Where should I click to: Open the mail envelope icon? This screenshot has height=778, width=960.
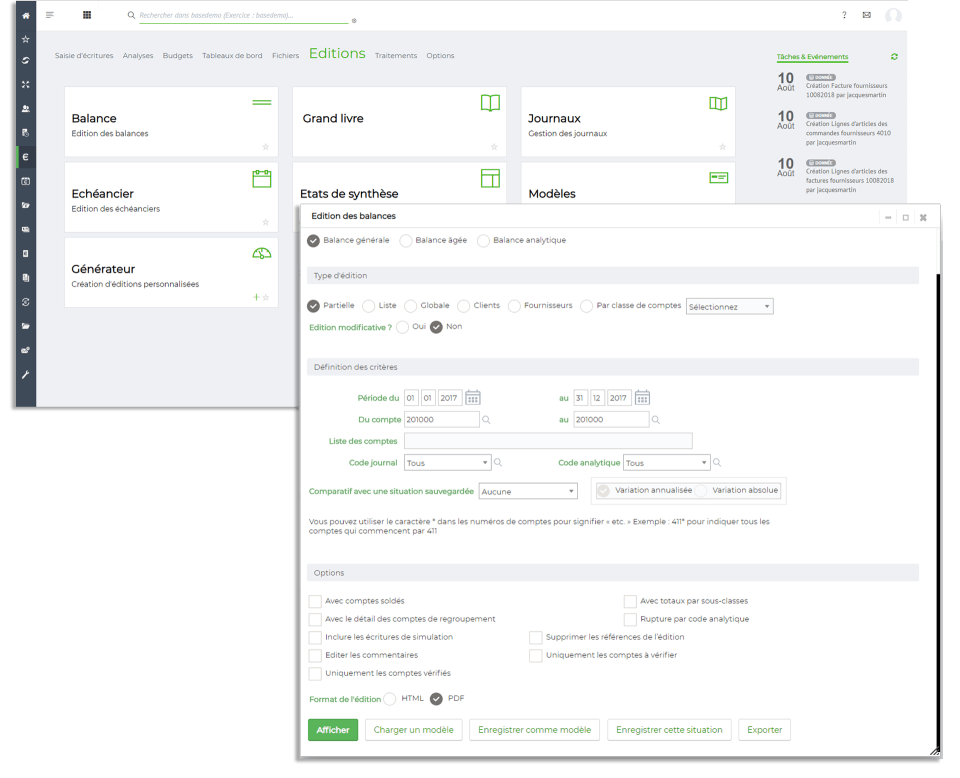click(x=867, y=15)
